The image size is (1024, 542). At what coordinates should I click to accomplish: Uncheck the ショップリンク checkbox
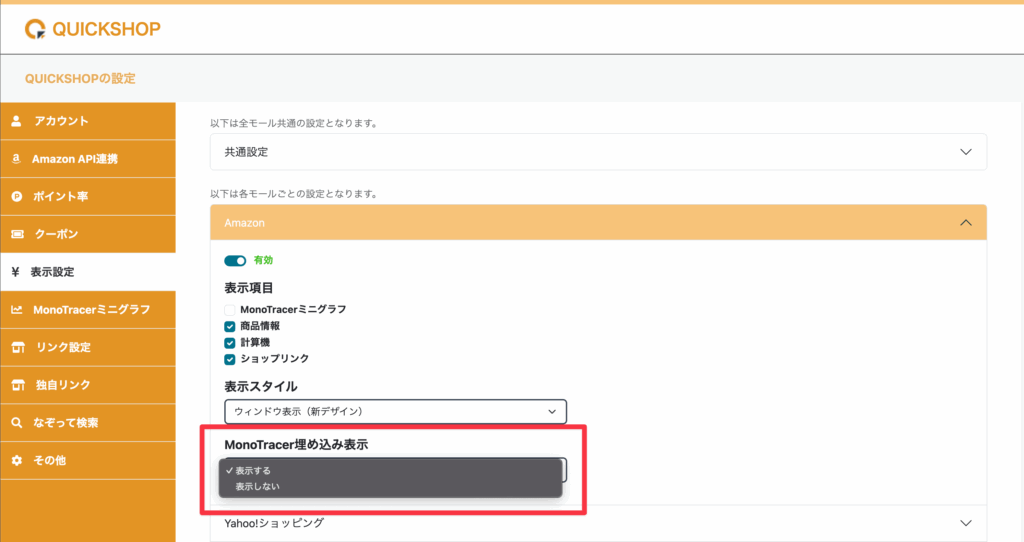230,359
